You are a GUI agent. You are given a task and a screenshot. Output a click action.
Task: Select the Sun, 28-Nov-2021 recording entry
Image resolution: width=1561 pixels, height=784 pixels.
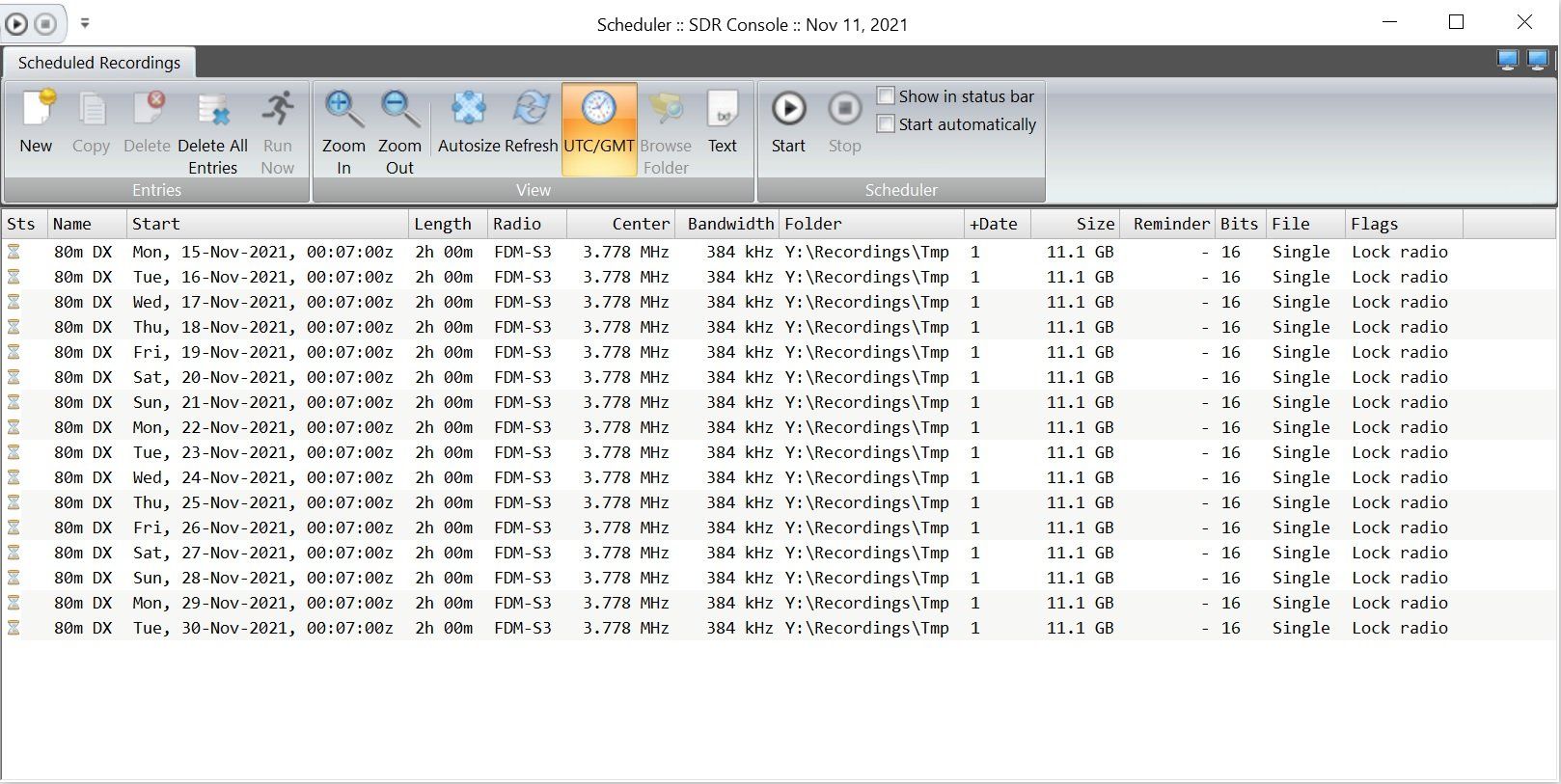[x=779, y=578]
